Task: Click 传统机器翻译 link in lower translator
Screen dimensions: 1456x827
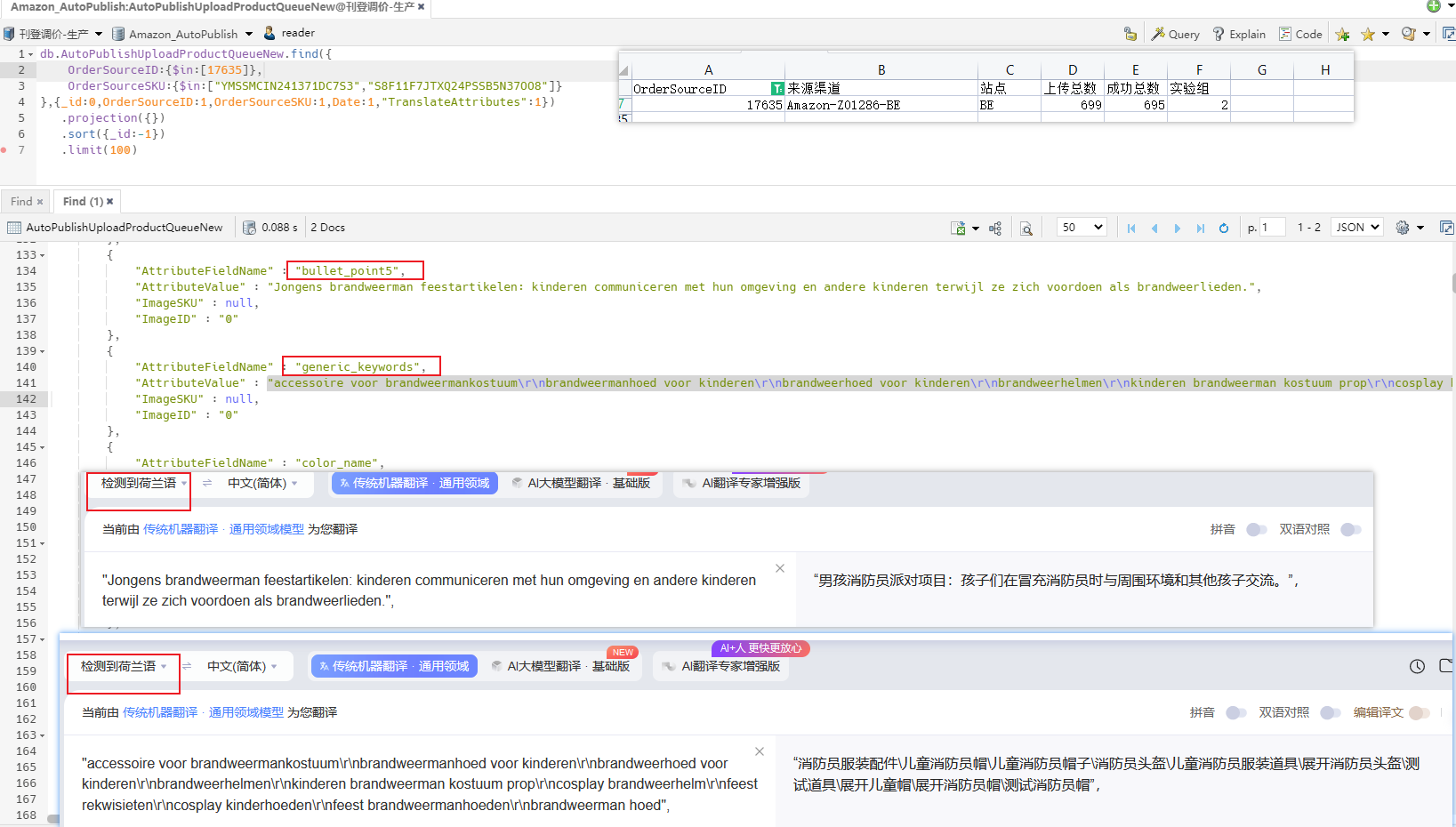Action: (x=160, y=712)
